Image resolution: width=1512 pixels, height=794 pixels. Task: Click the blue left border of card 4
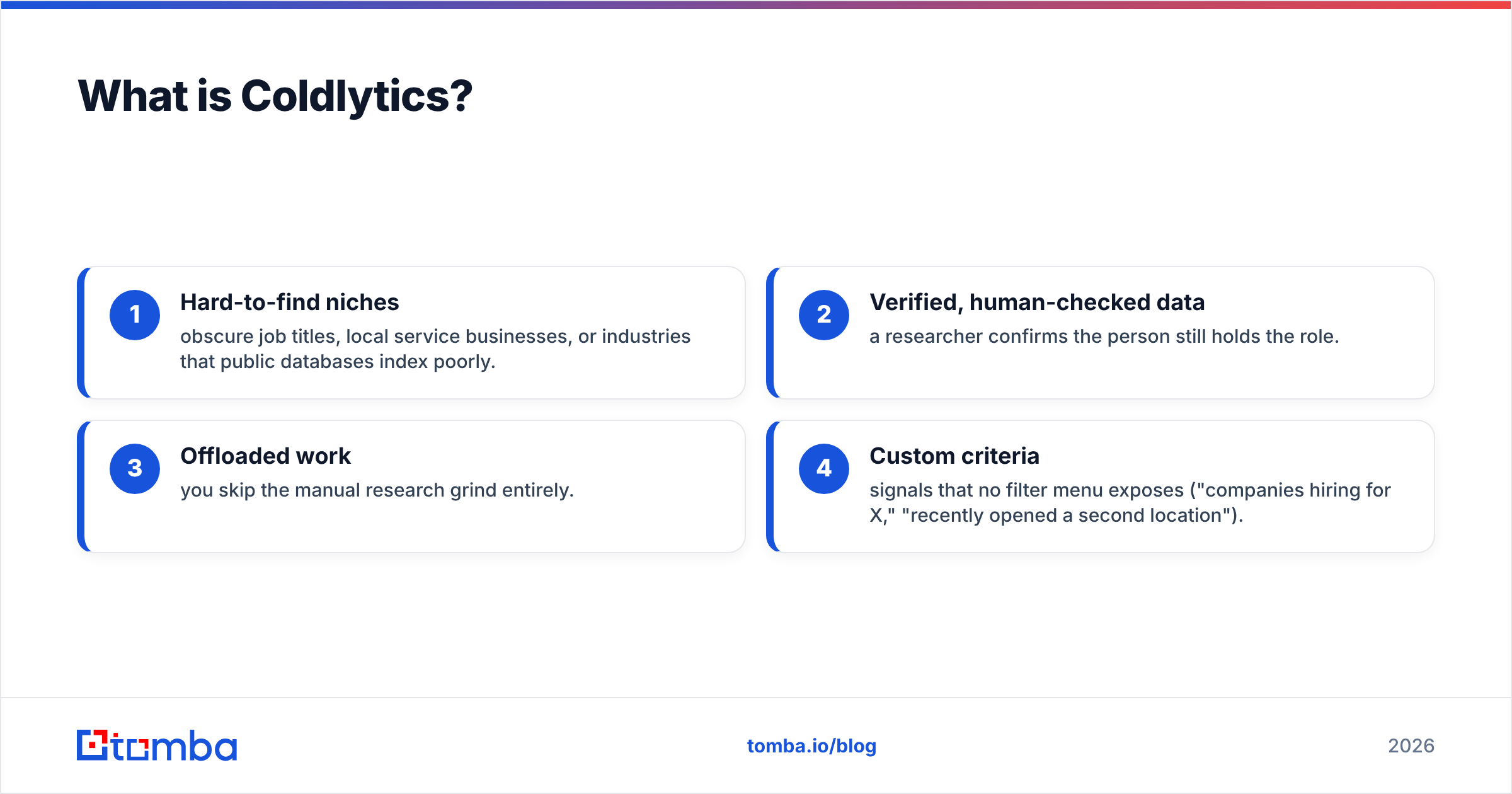(x=770, y=486)
